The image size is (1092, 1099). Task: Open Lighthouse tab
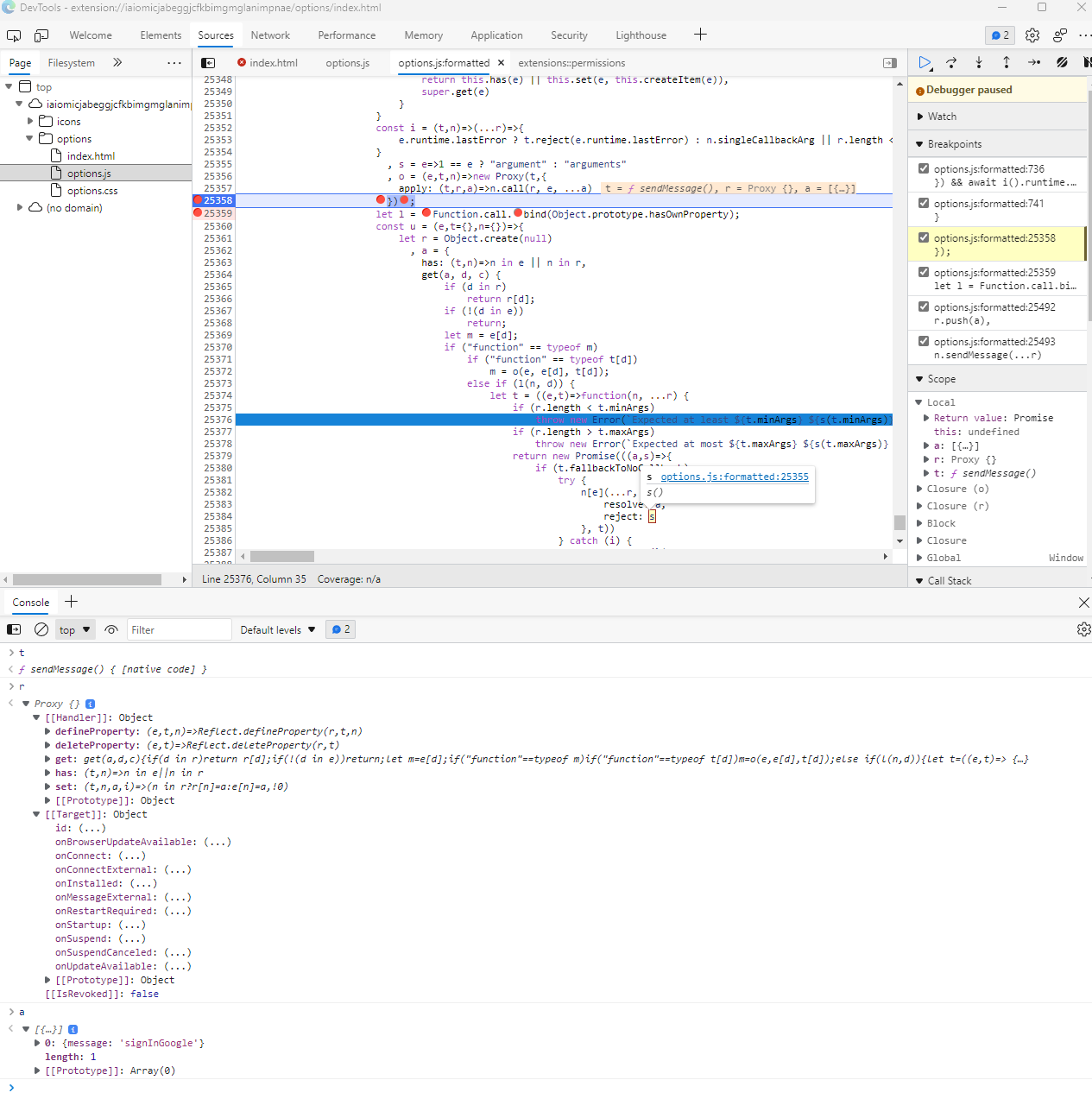pyautogui.click(x=641, y=35)
